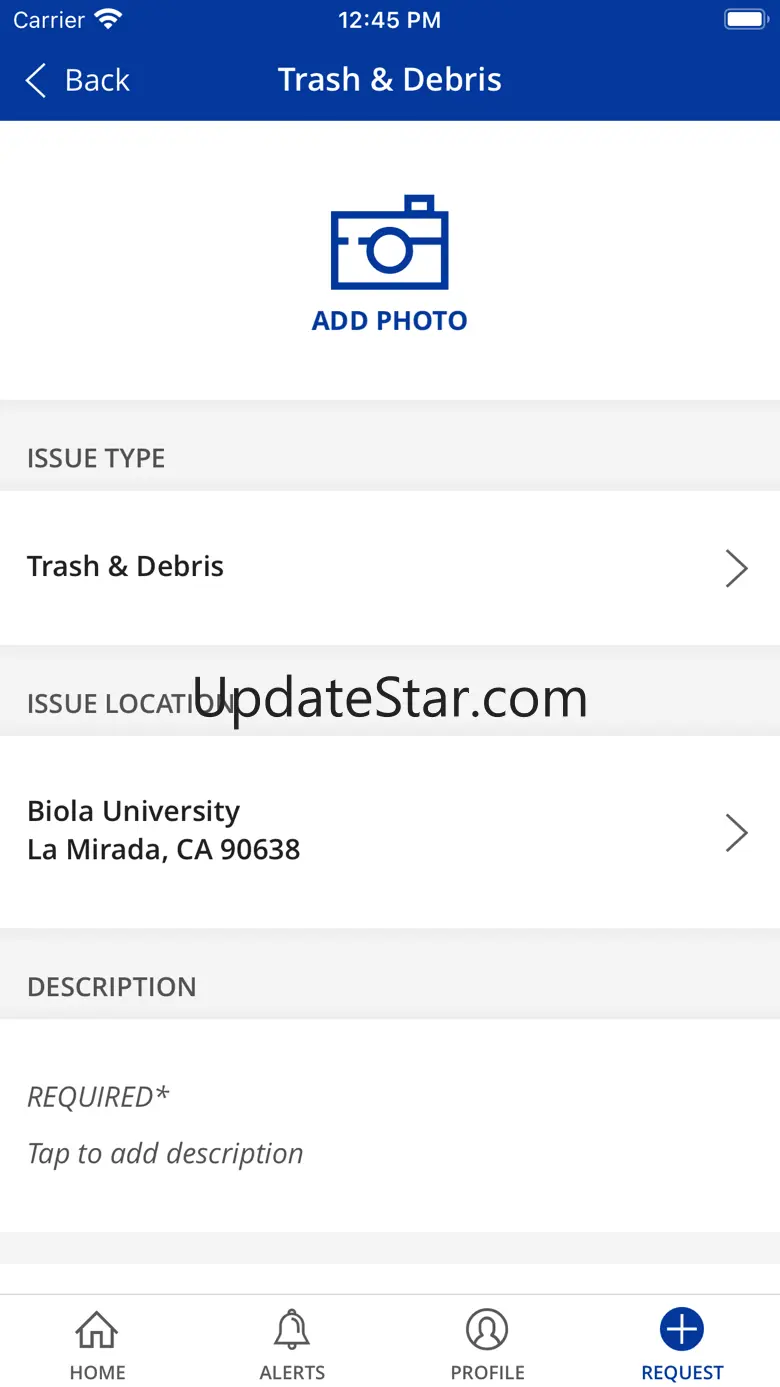Tap the 12:45 PM status bar clock
This screenshot has height=1387, width=780.
(x=389, y=20)
